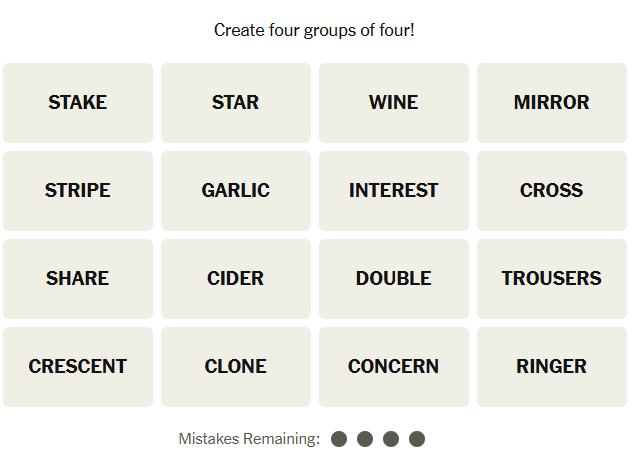Select the STRIPE word tile
Viewport: 634px width, 451px height.
pyautogui.click(x=78, y=191)
